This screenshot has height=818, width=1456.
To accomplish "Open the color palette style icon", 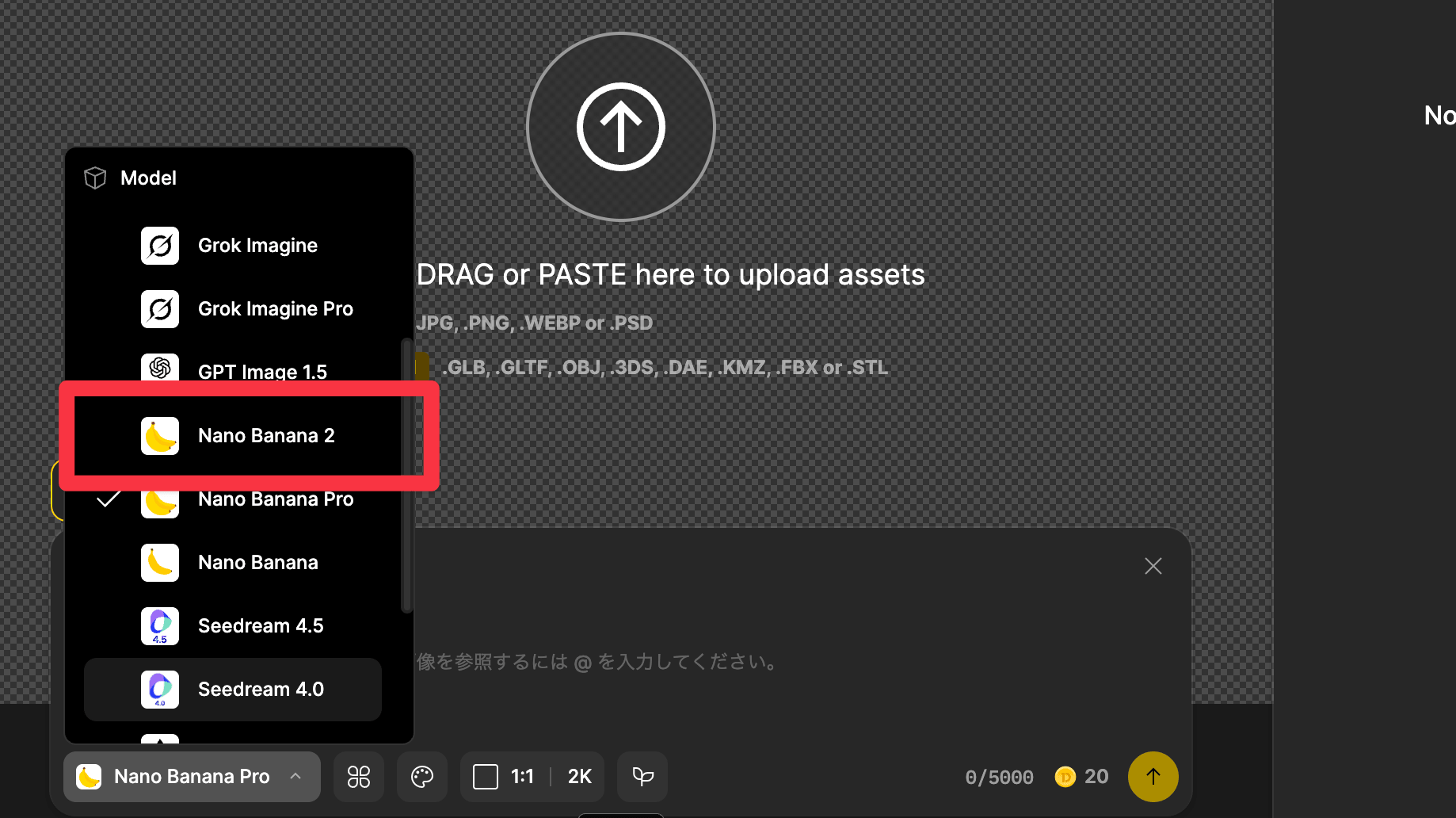I will tap(422, 777).
